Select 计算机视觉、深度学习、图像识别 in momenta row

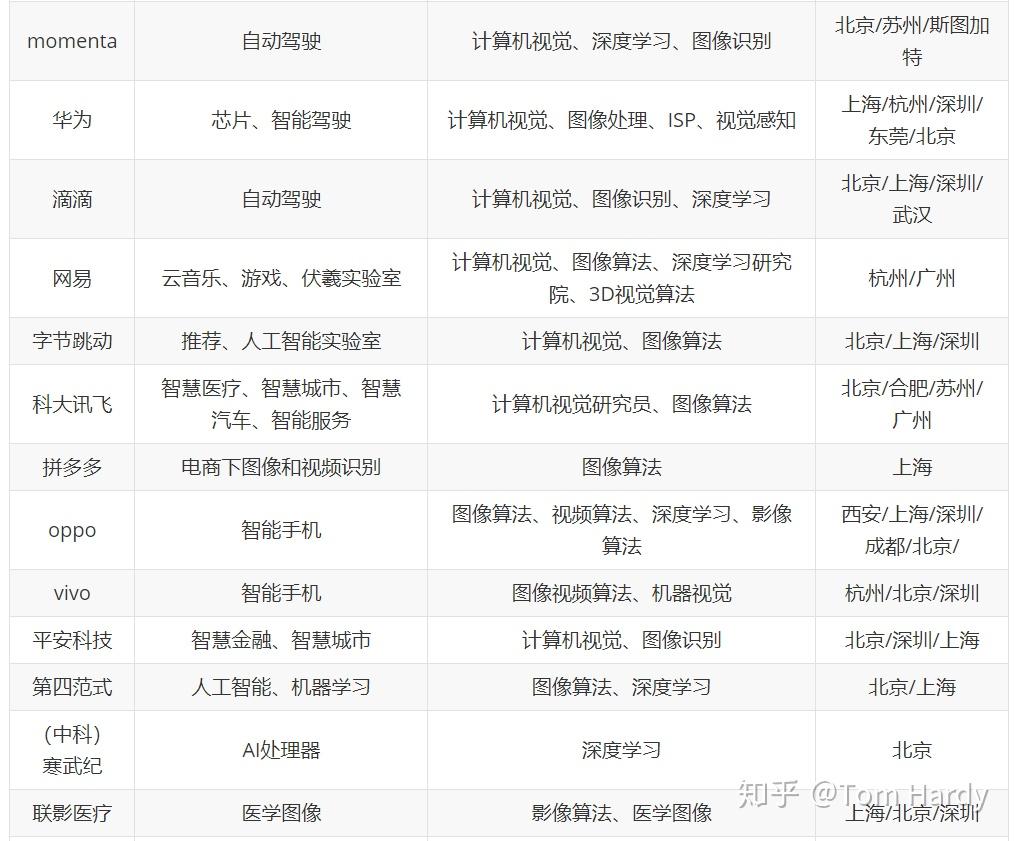621,41
